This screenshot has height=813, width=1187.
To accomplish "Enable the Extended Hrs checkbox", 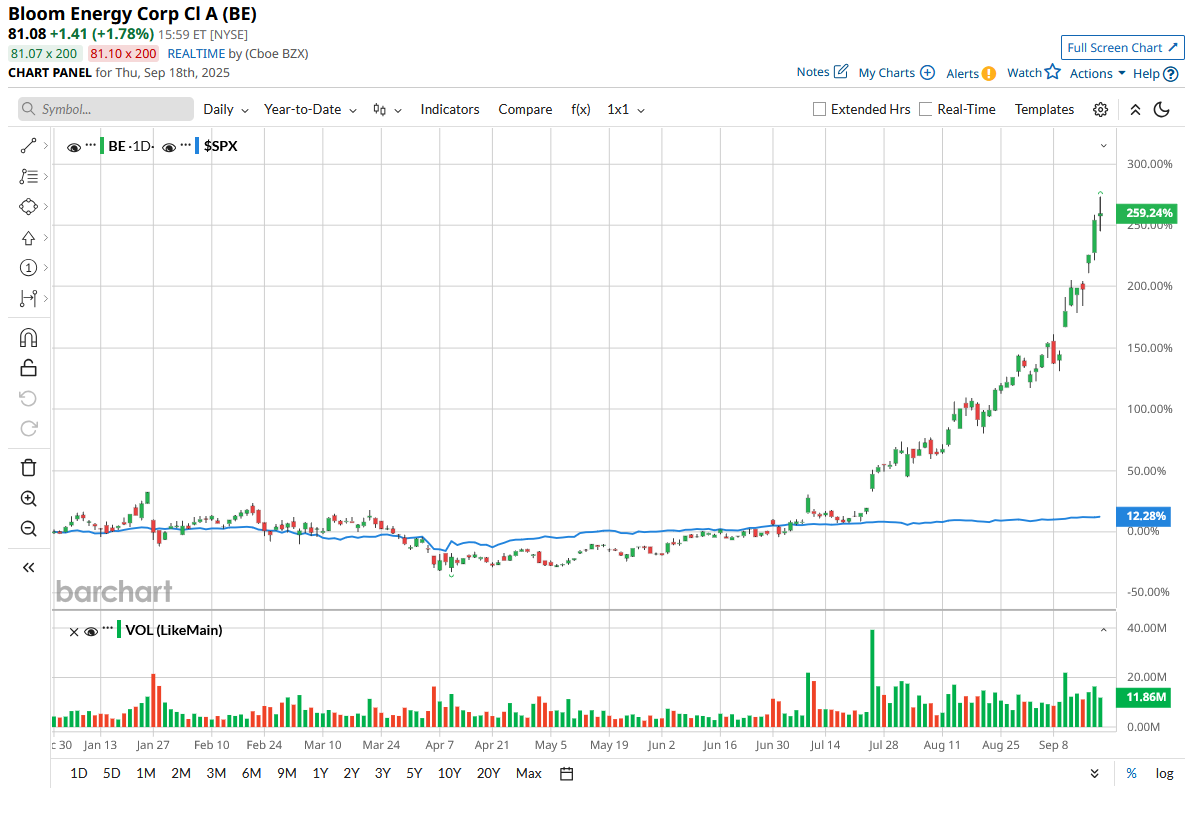I will 819,109.
